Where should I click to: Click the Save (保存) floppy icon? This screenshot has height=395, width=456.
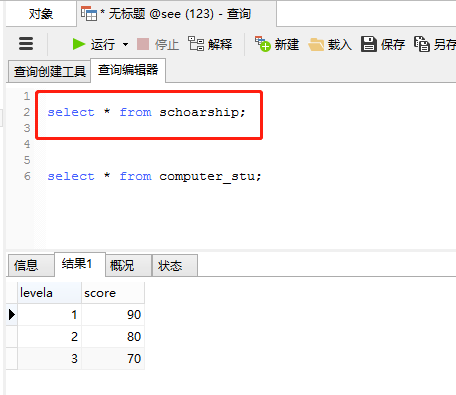pyautogui.click(x=369, y=44)
